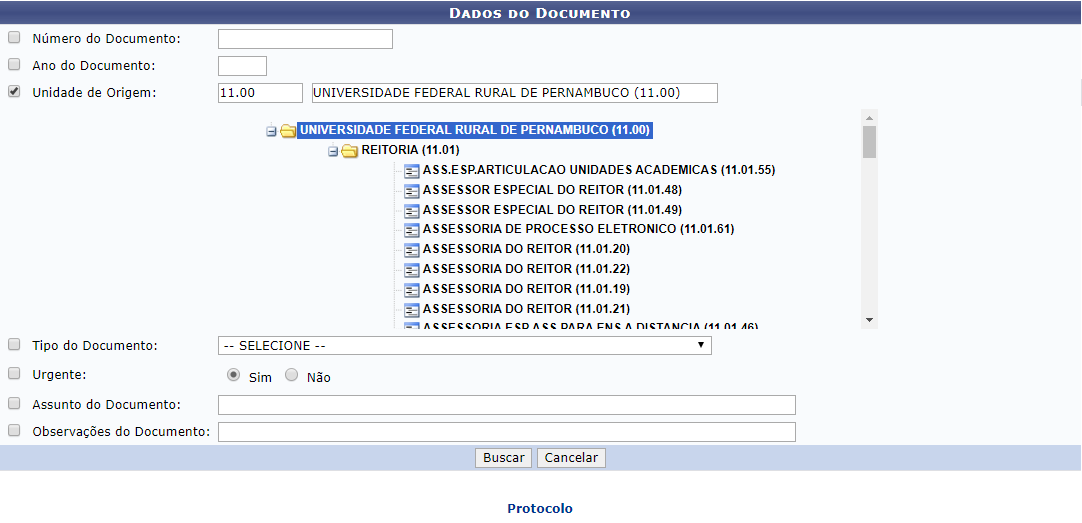Click the Observações do Documento text field
The width and height of the screenshot is (1082, 523).
[506, 432]
